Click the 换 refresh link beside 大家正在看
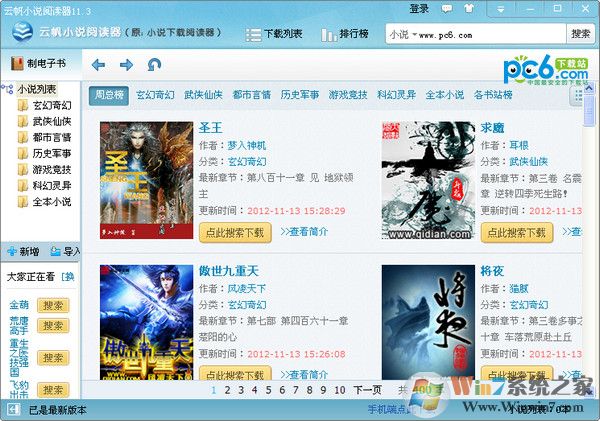The image size is (600, 421). (x=68, y=276)
